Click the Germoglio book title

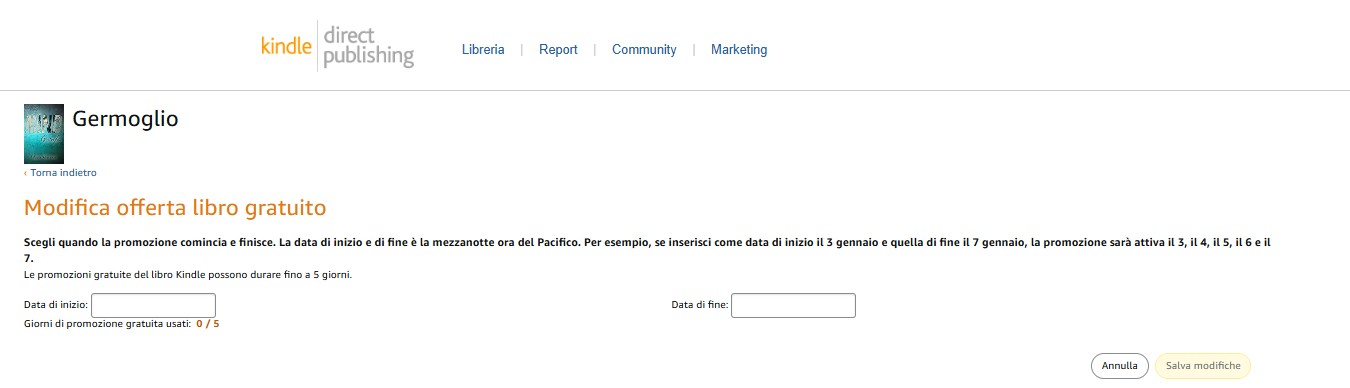(126, 120)
